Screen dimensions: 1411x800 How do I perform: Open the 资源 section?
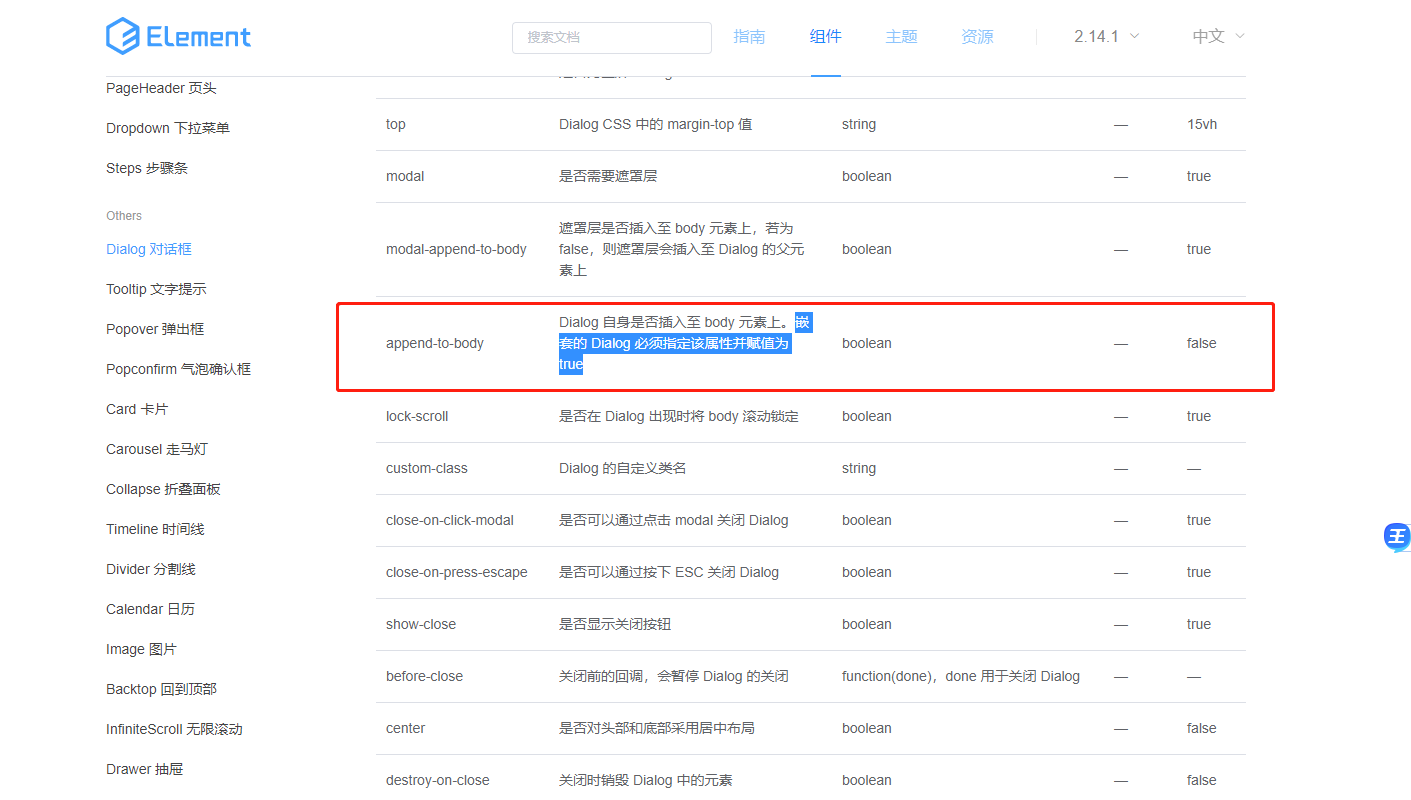point(977,36)
